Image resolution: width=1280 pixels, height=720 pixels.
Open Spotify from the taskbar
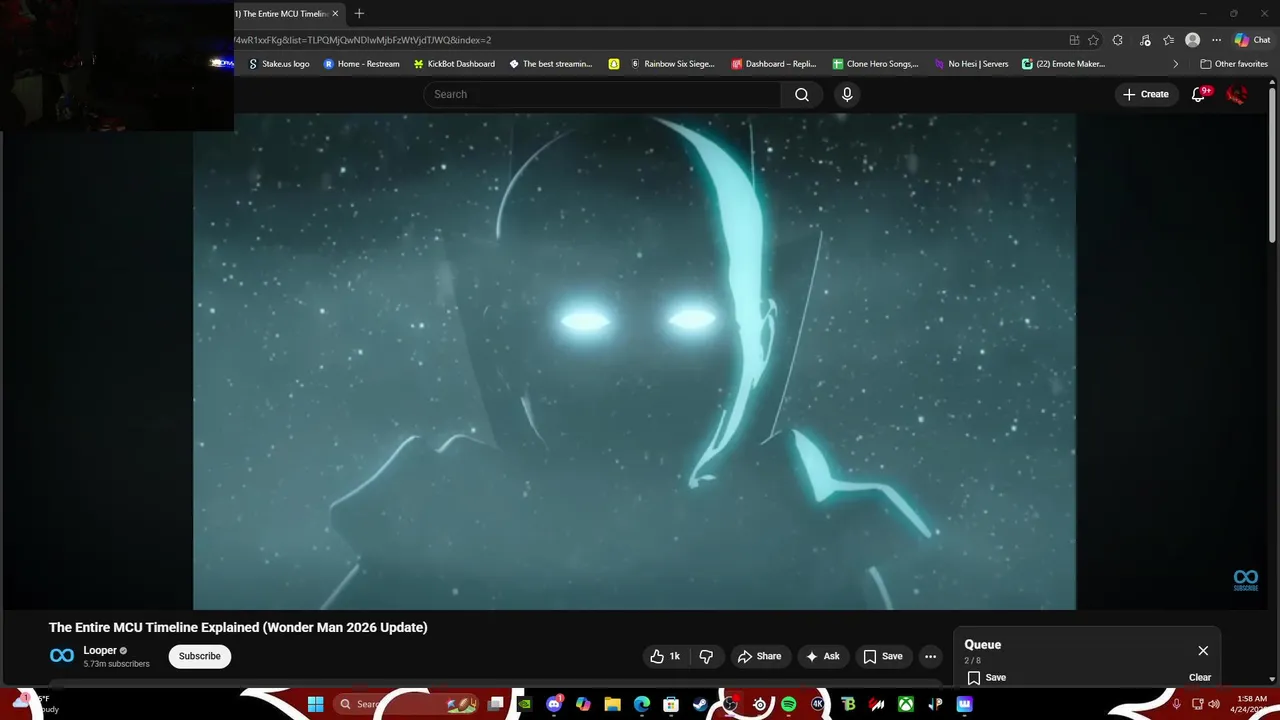coord(788,704)
